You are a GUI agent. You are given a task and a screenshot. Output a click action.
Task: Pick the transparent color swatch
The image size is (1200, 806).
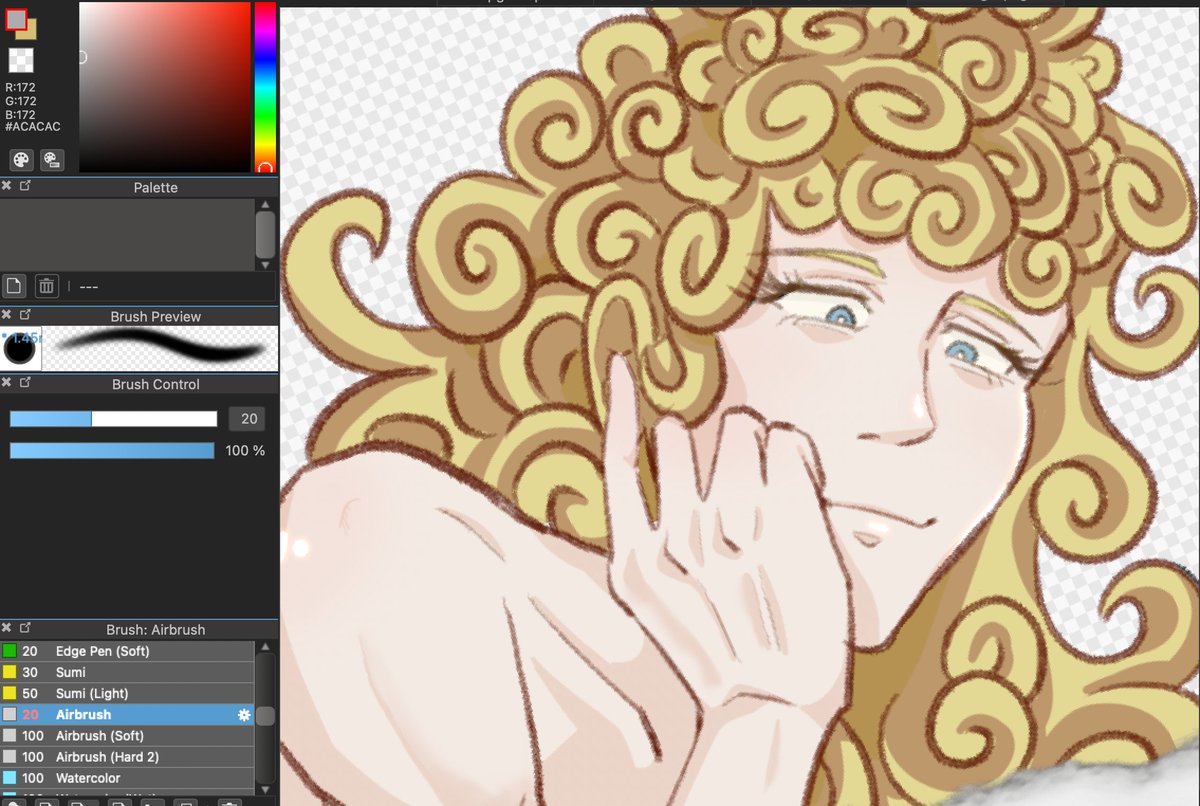tap(21, 60)
